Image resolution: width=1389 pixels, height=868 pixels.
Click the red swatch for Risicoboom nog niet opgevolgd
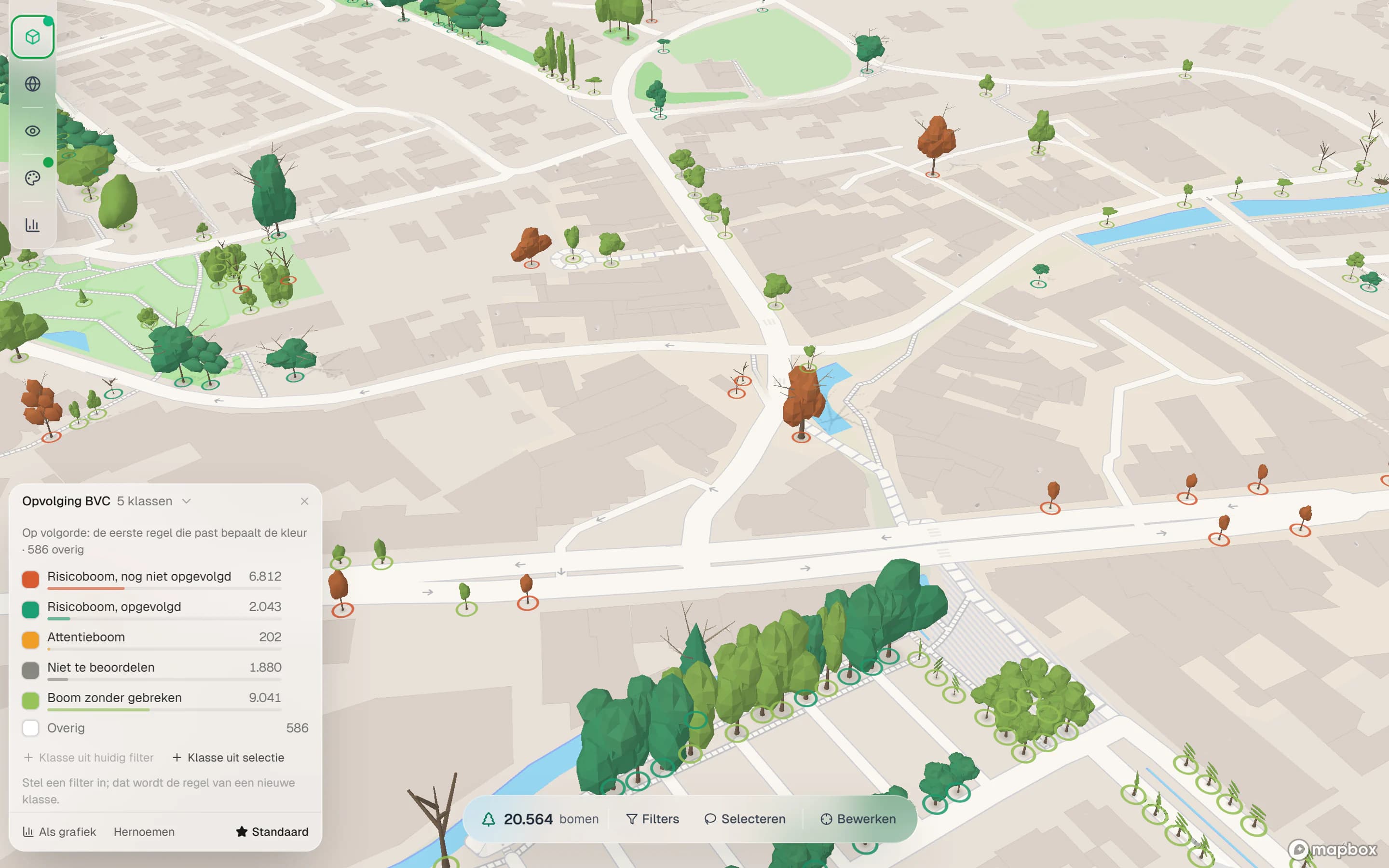(x=30, y=579)
